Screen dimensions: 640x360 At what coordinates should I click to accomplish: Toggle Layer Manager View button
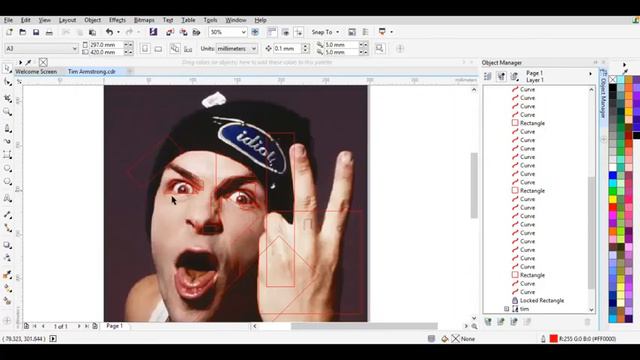click(514, 76)
